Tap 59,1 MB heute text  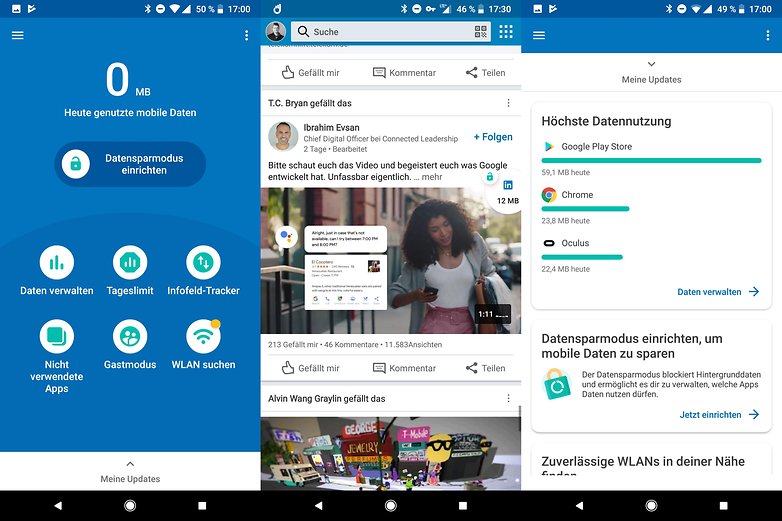tap(566, 173)
